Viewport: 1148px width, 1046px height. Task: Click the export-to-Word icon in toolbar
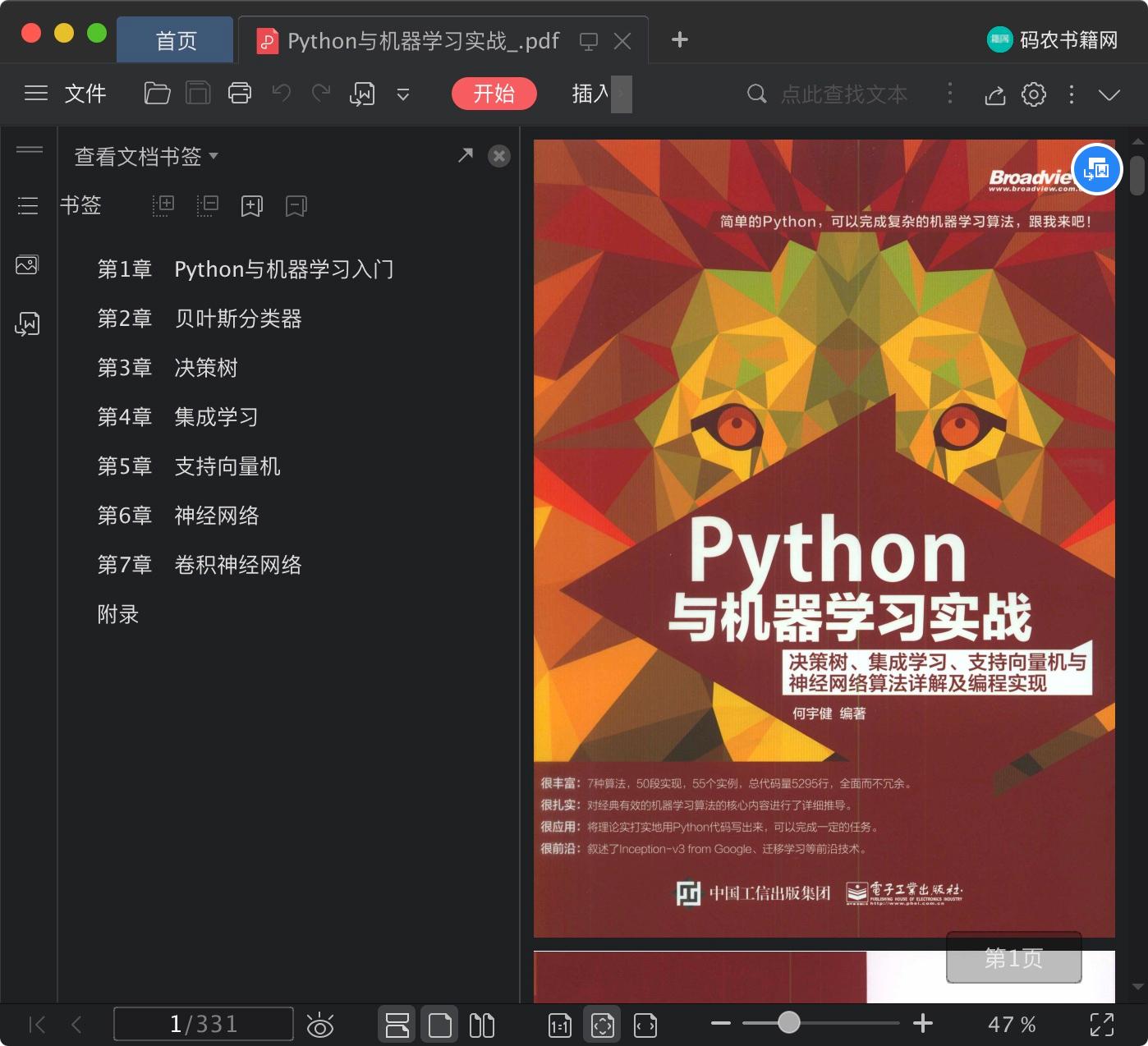coord(362,94)
